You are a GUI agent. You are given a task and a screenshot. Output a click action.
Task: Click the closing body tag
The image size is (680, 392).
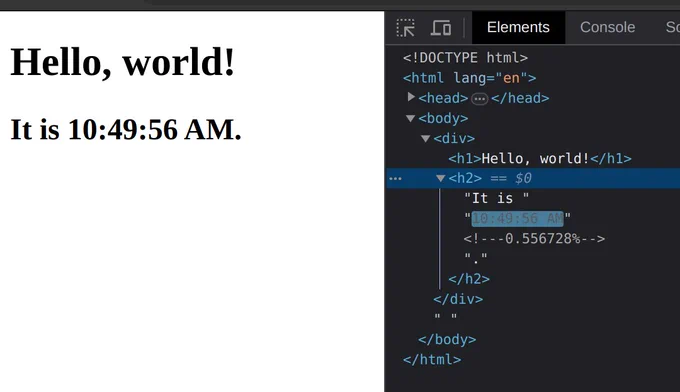point(447,340)
